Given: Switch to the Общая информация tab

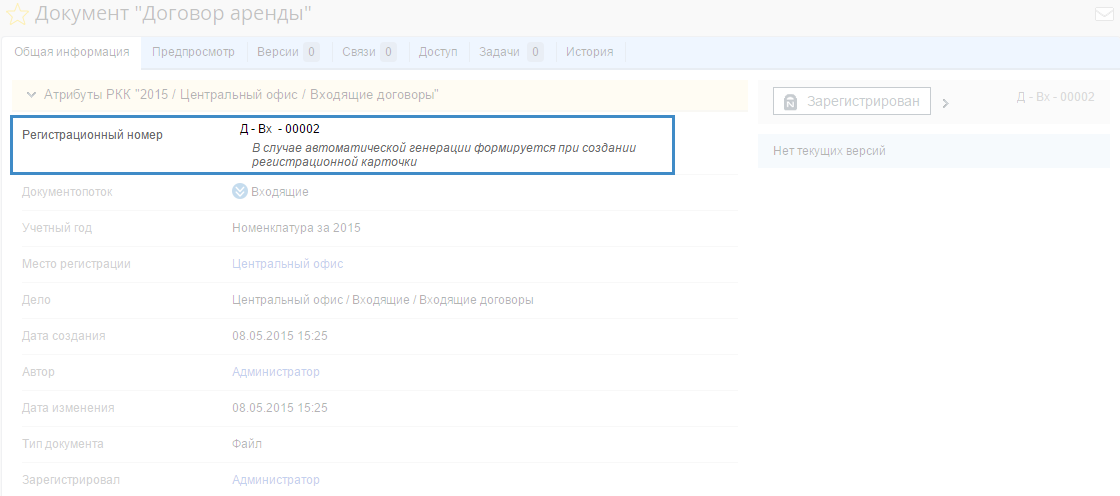Looking at the screenshot, I should [72, 52].
